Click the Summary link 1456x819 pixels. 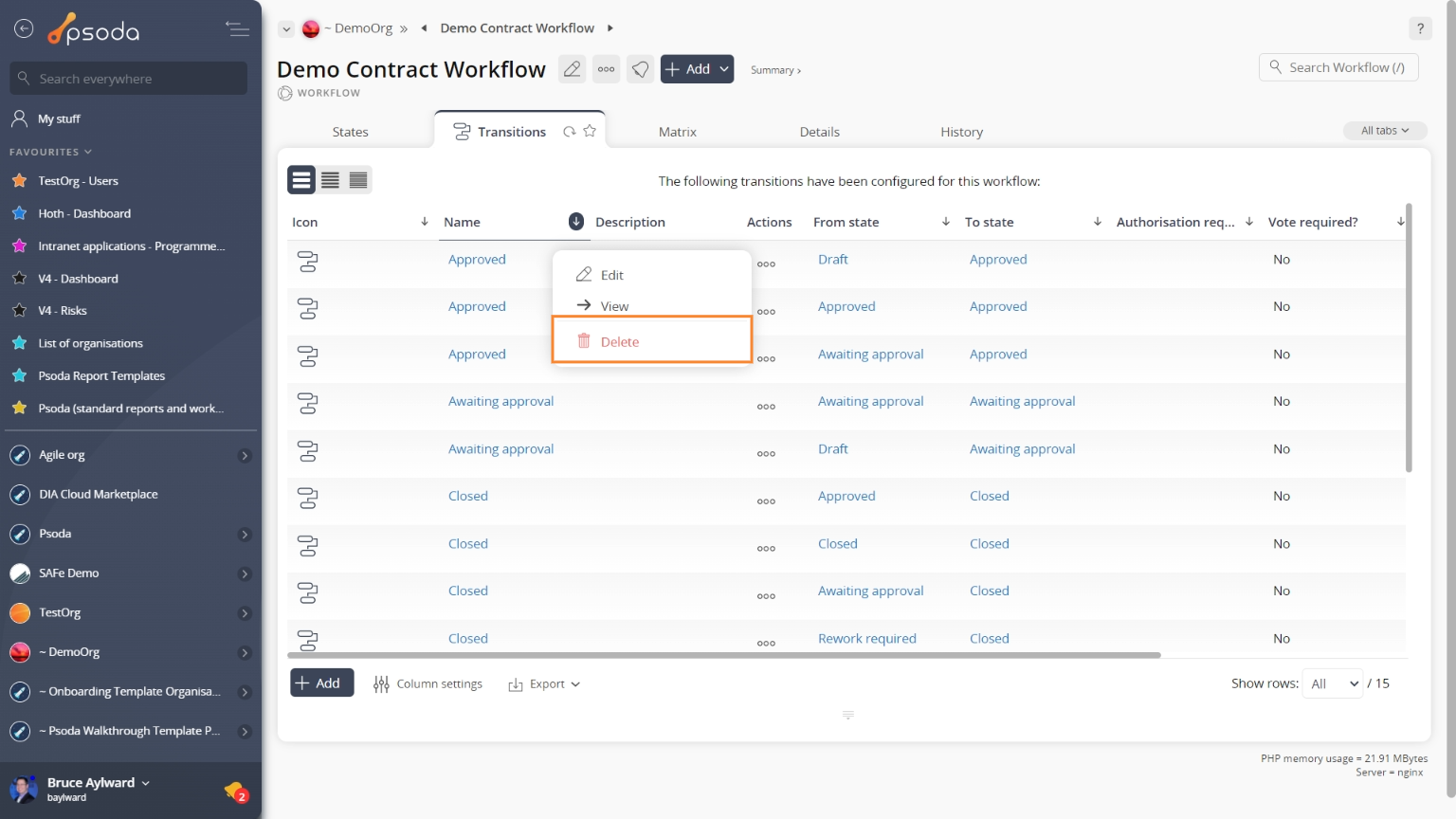pos(775,70)
